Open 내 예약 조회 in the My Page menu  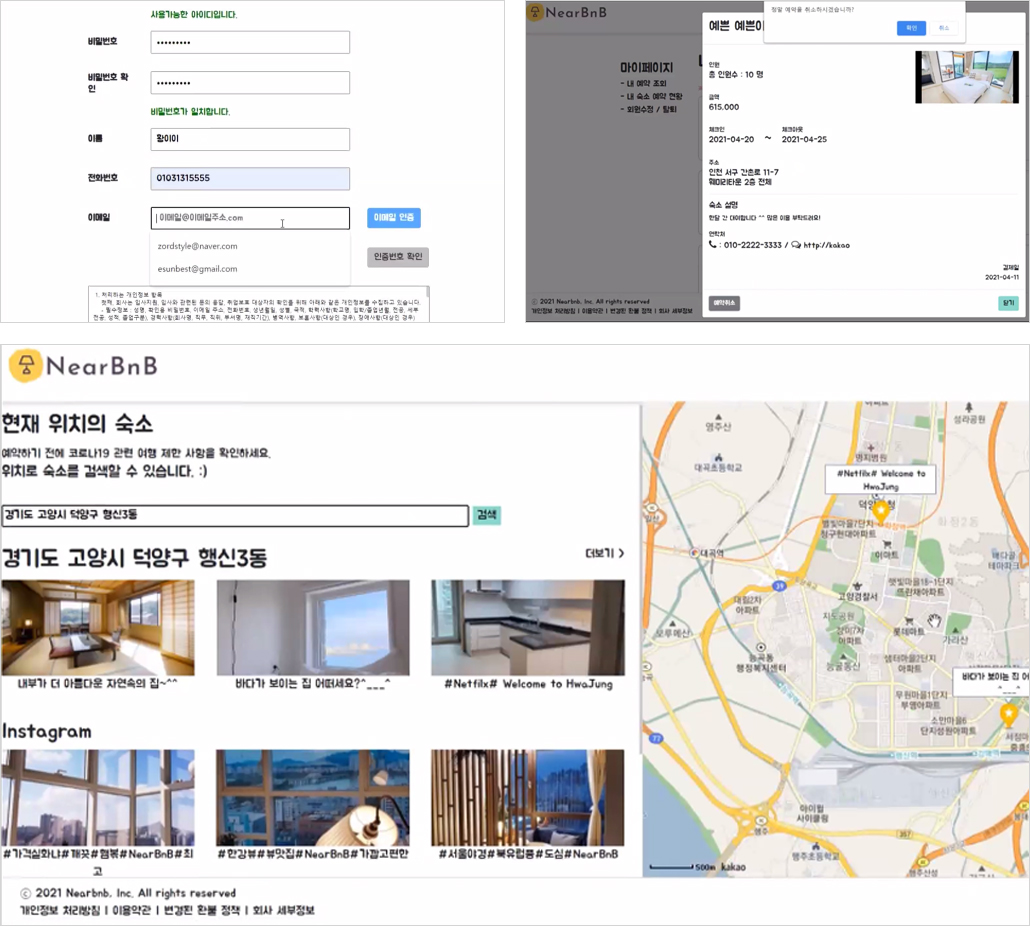pyautogui.click(x=643, y=83)
